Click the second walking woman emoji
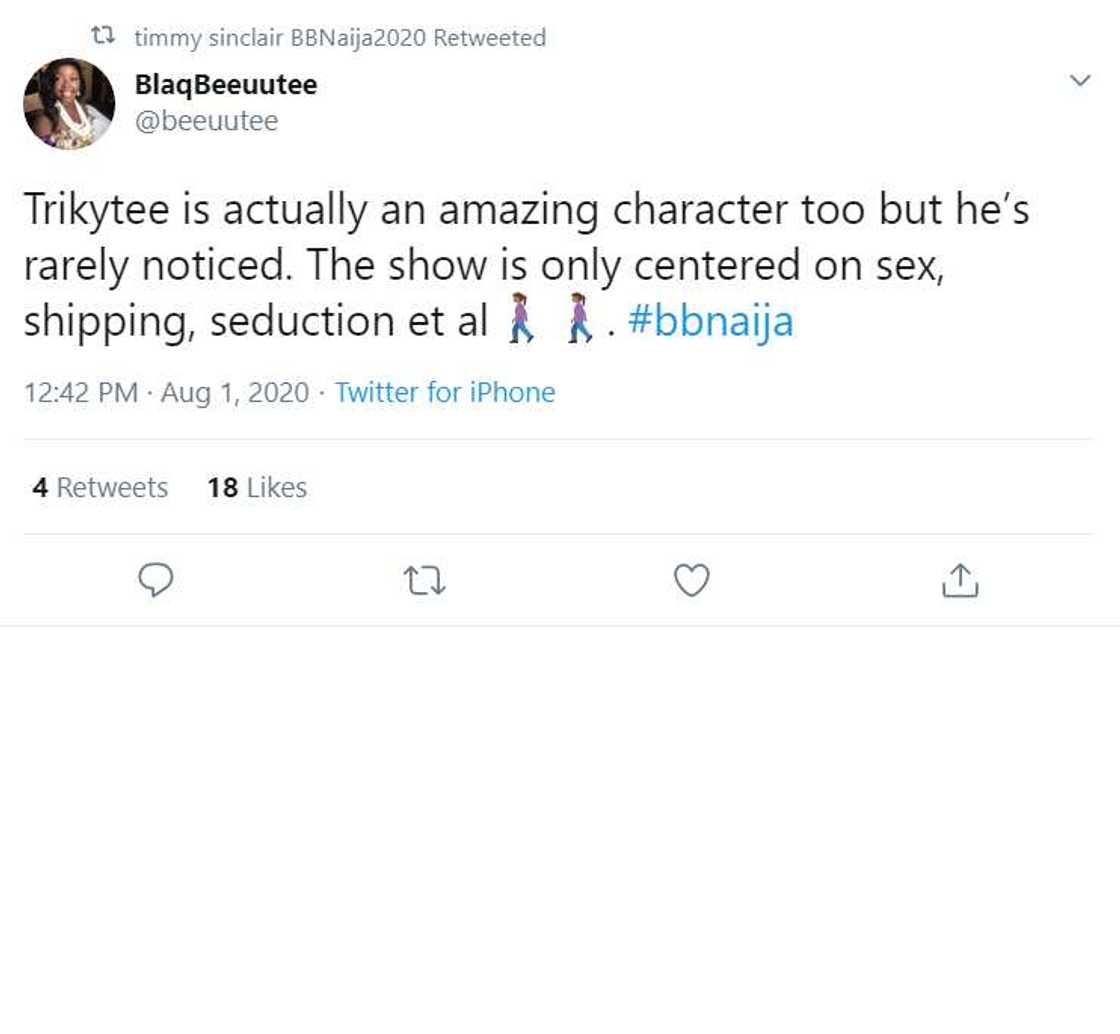This screenshot has height=1034, width=1120. 579,319
